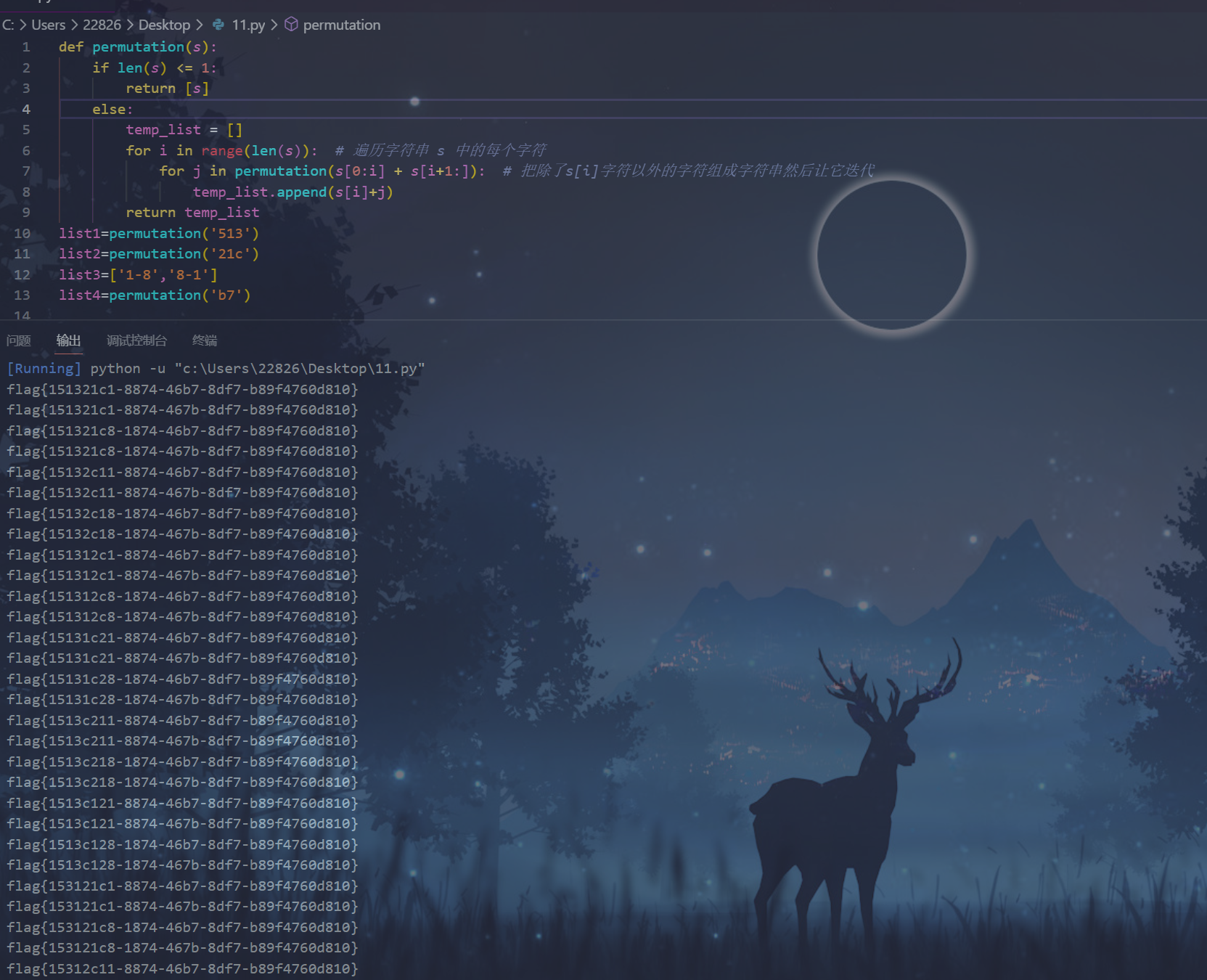Click line number 13 in gutter
Image resolution: width=1207 pixels, height=980 pixels.
tap(22, 295)
